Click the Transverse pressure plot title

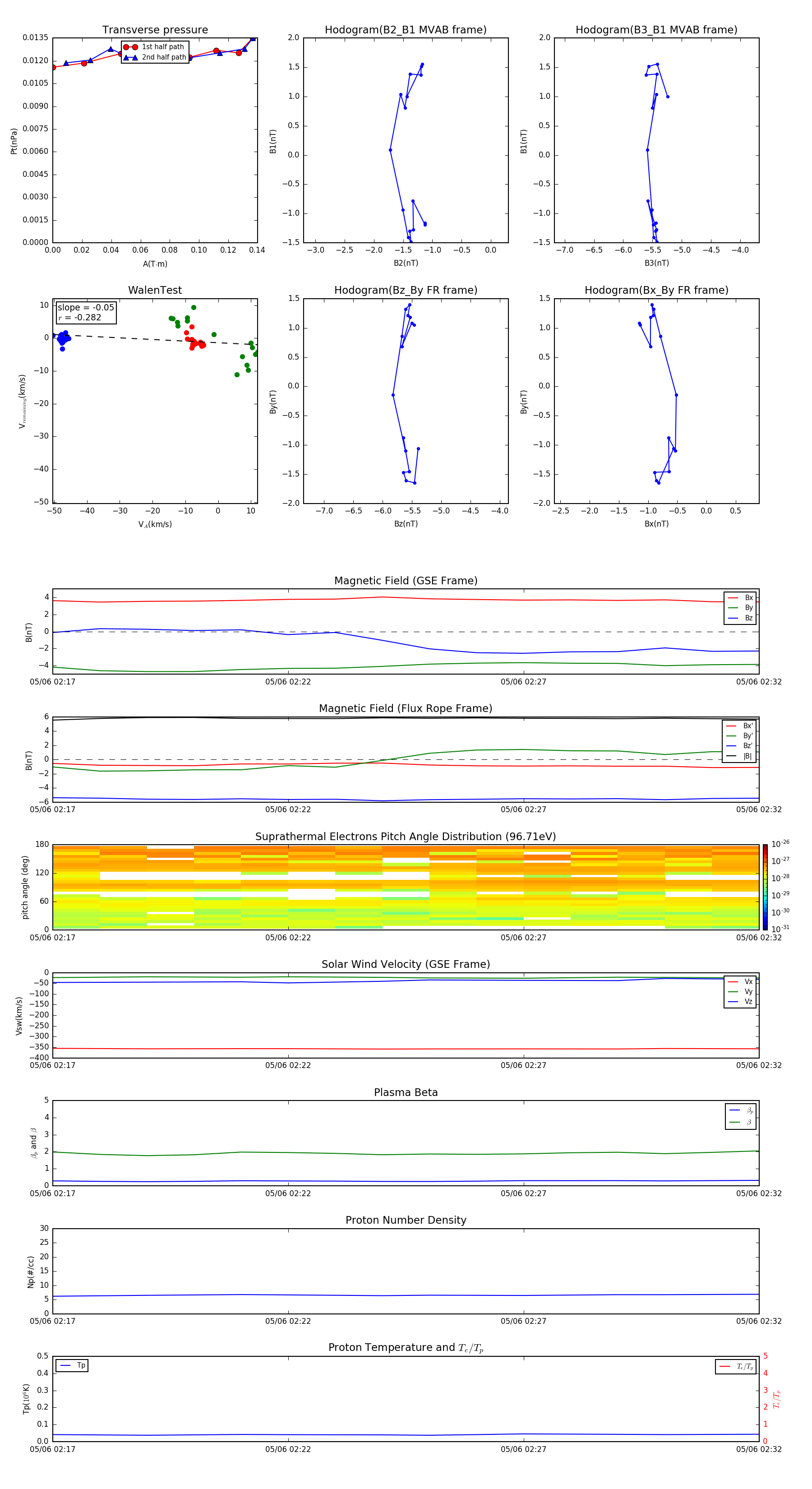155,30
